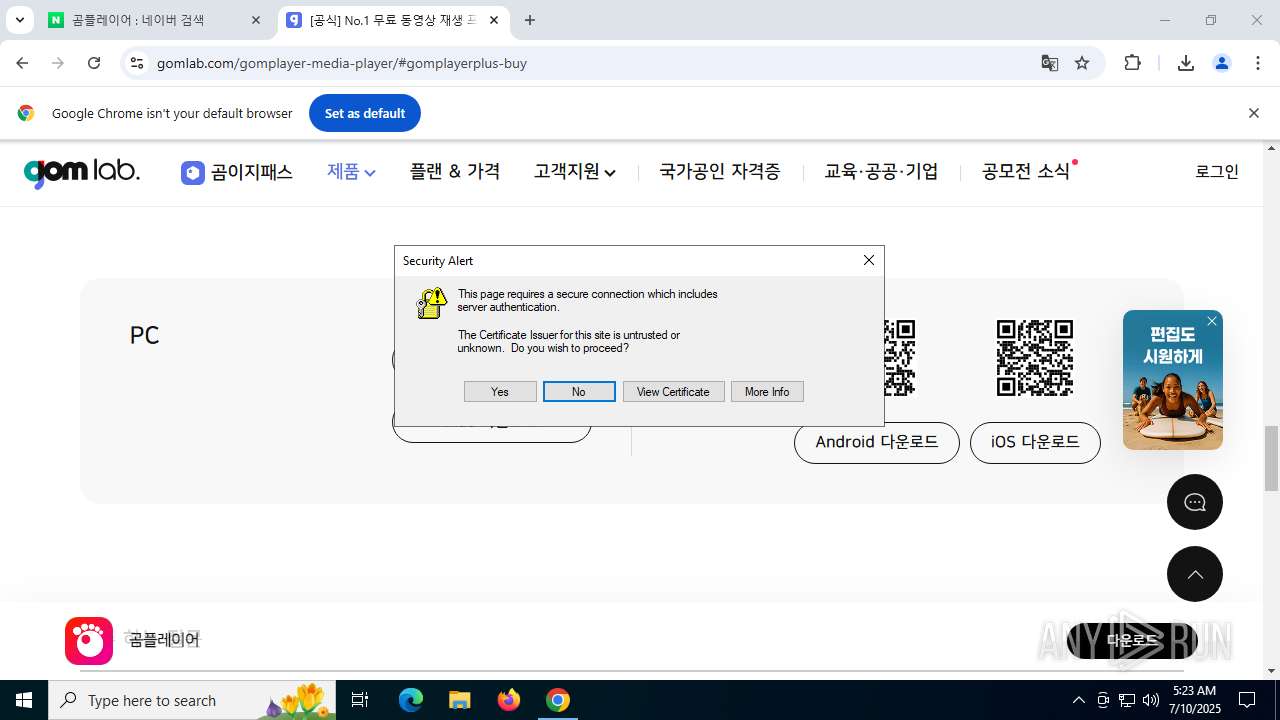Click Yes in Security Alert dialog

coord(500,392)
